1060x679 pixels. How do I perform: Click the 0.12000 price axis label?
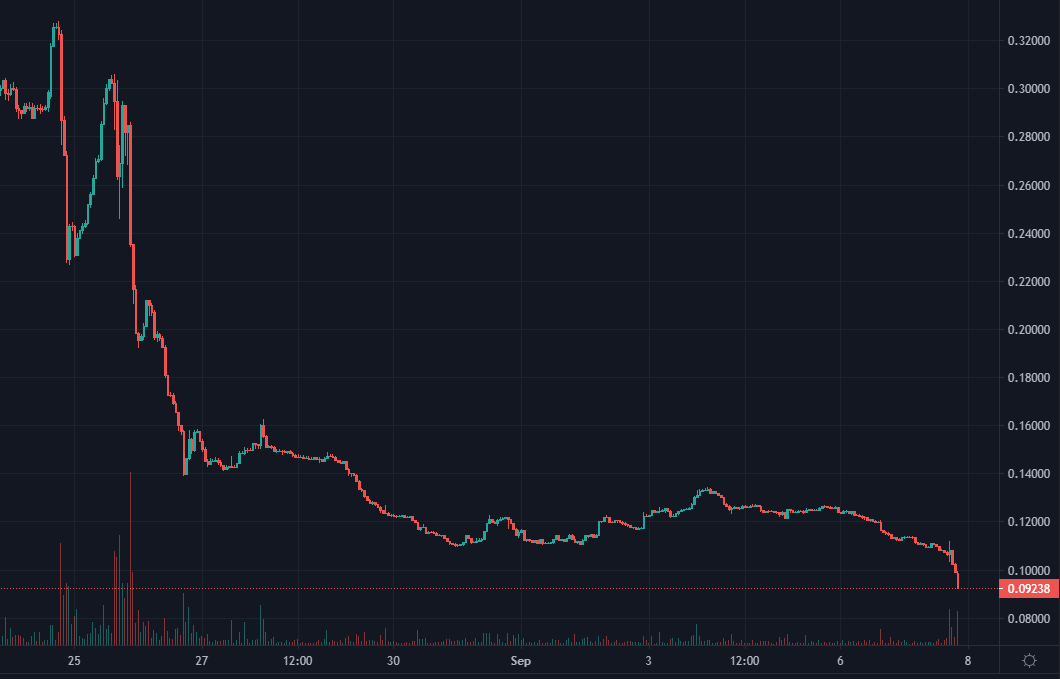1029,521
